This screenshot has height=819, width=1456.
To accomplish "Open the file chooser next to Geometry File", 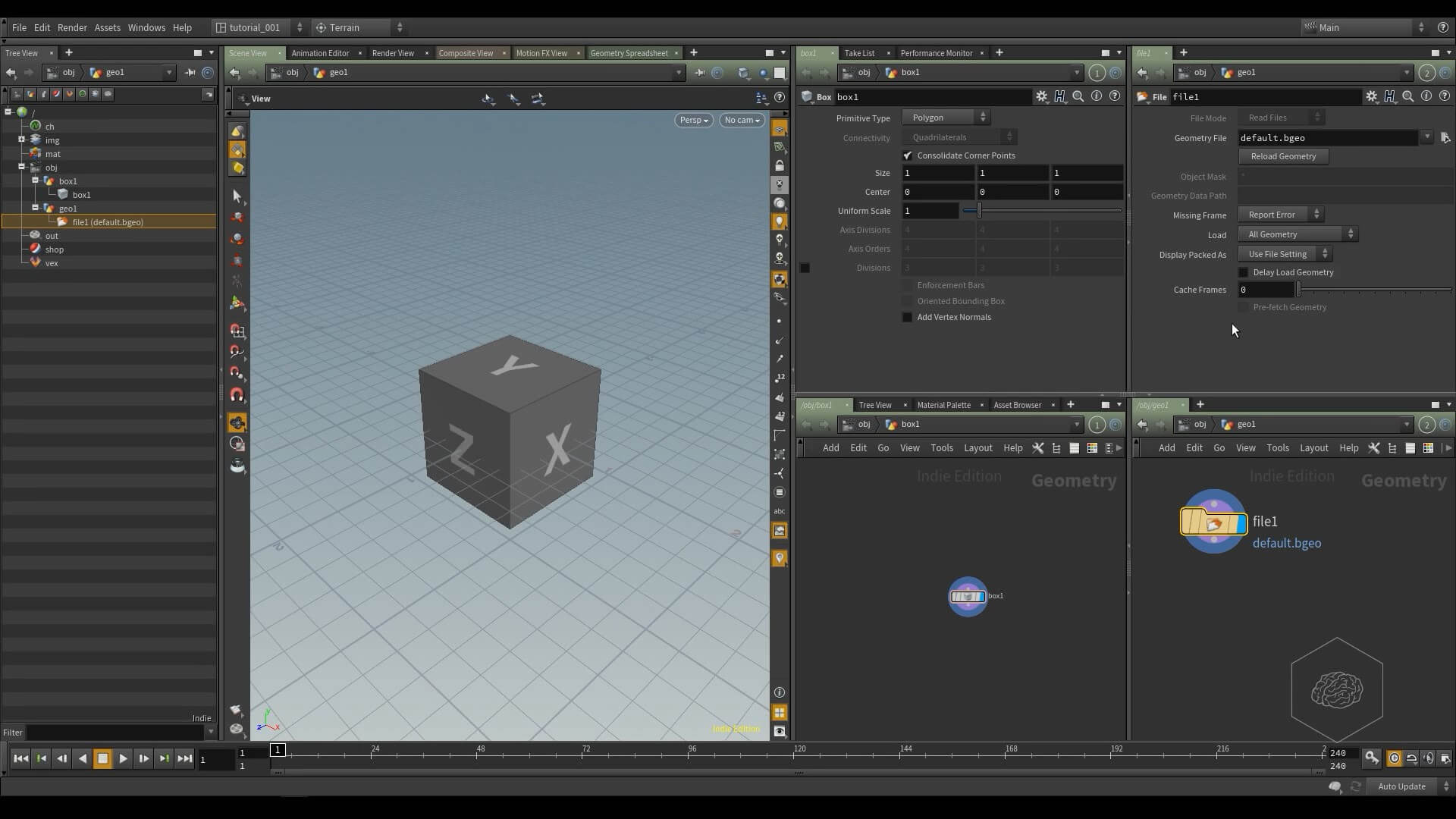I will tap(1445, 138).
